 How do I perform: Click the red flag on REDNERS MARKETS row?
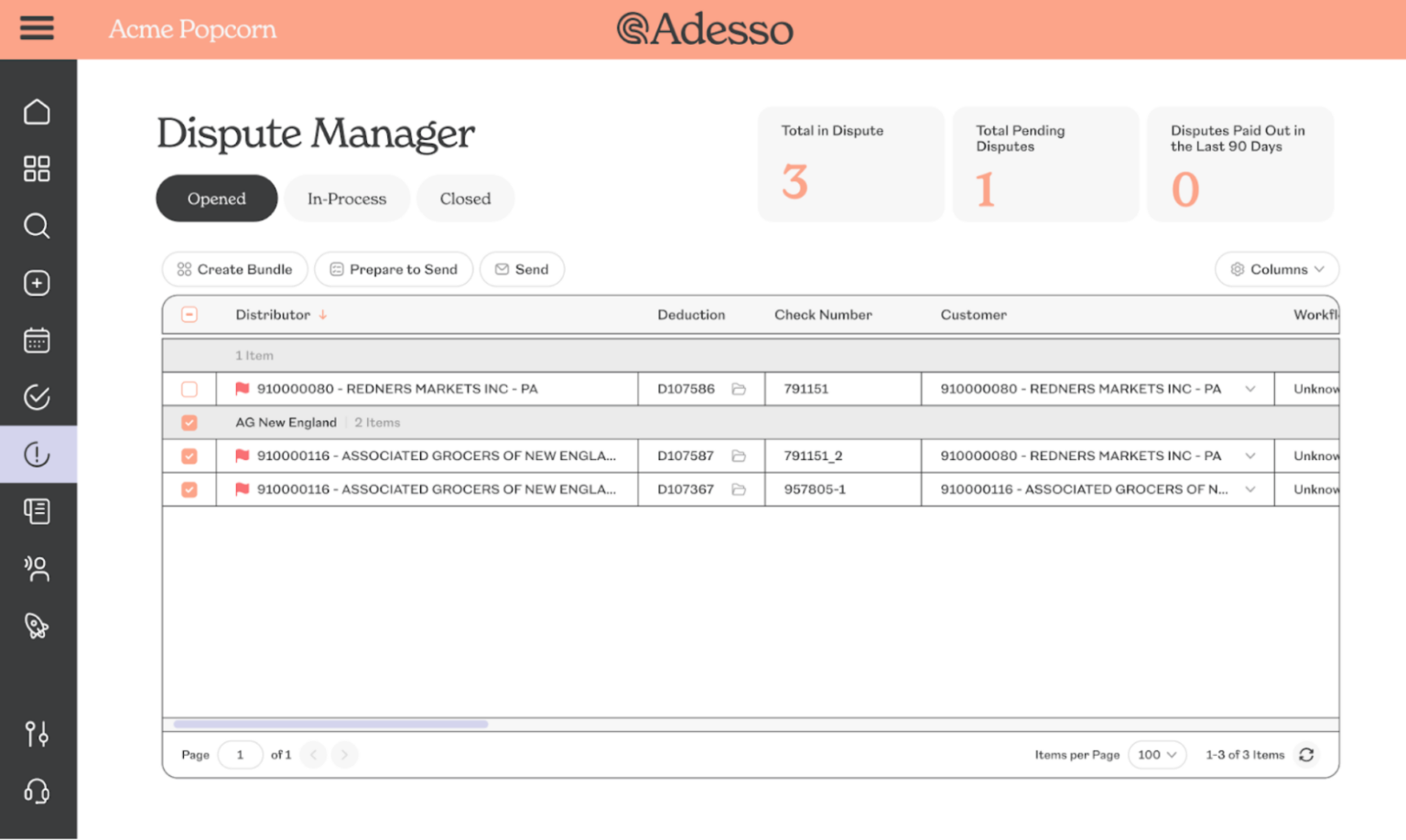(243, 389)
